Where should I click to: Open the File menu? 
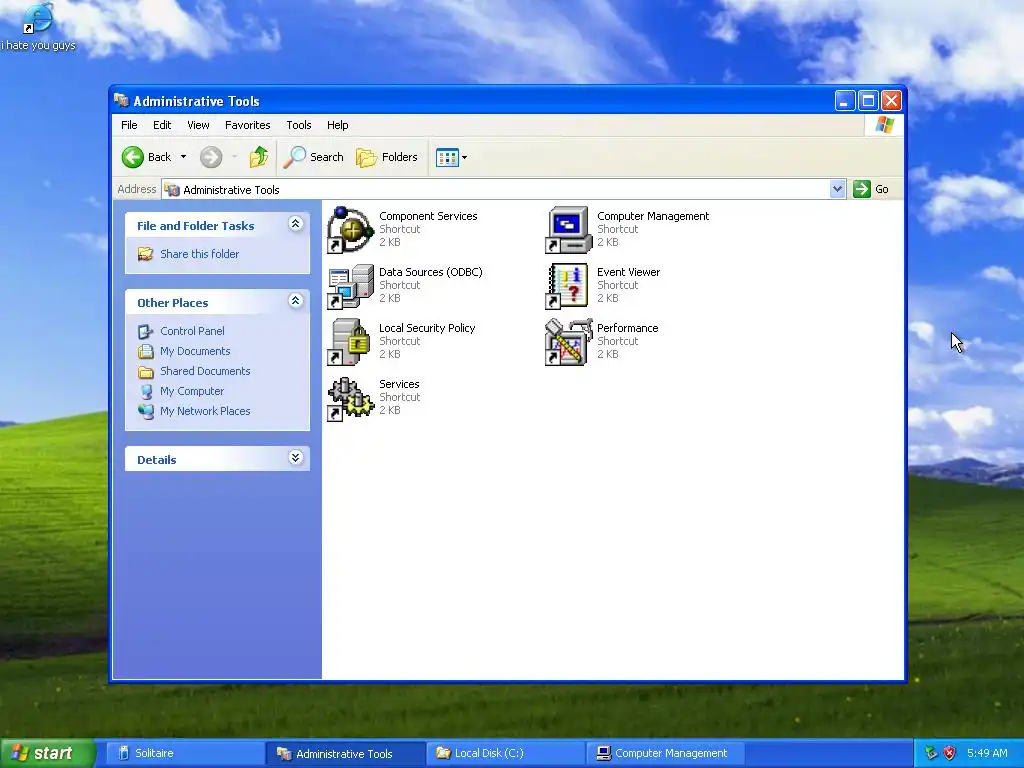point(129,125)
